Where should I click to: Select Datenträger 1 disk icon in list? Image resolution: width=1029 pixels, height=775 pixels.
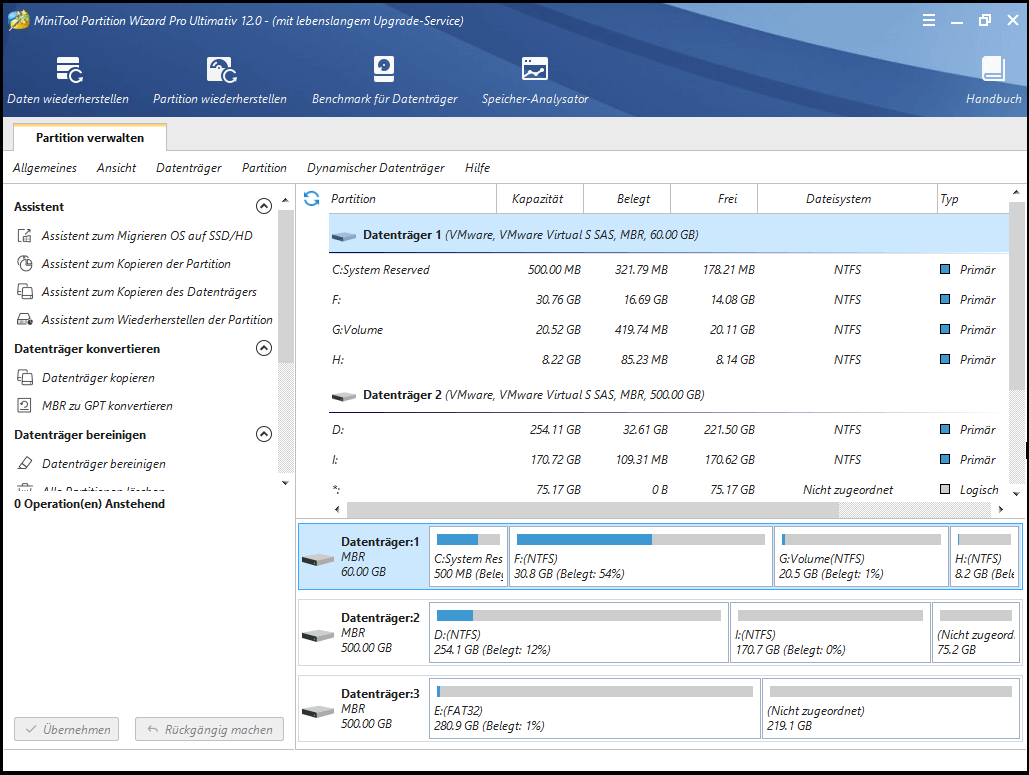[x=344, y=236]
